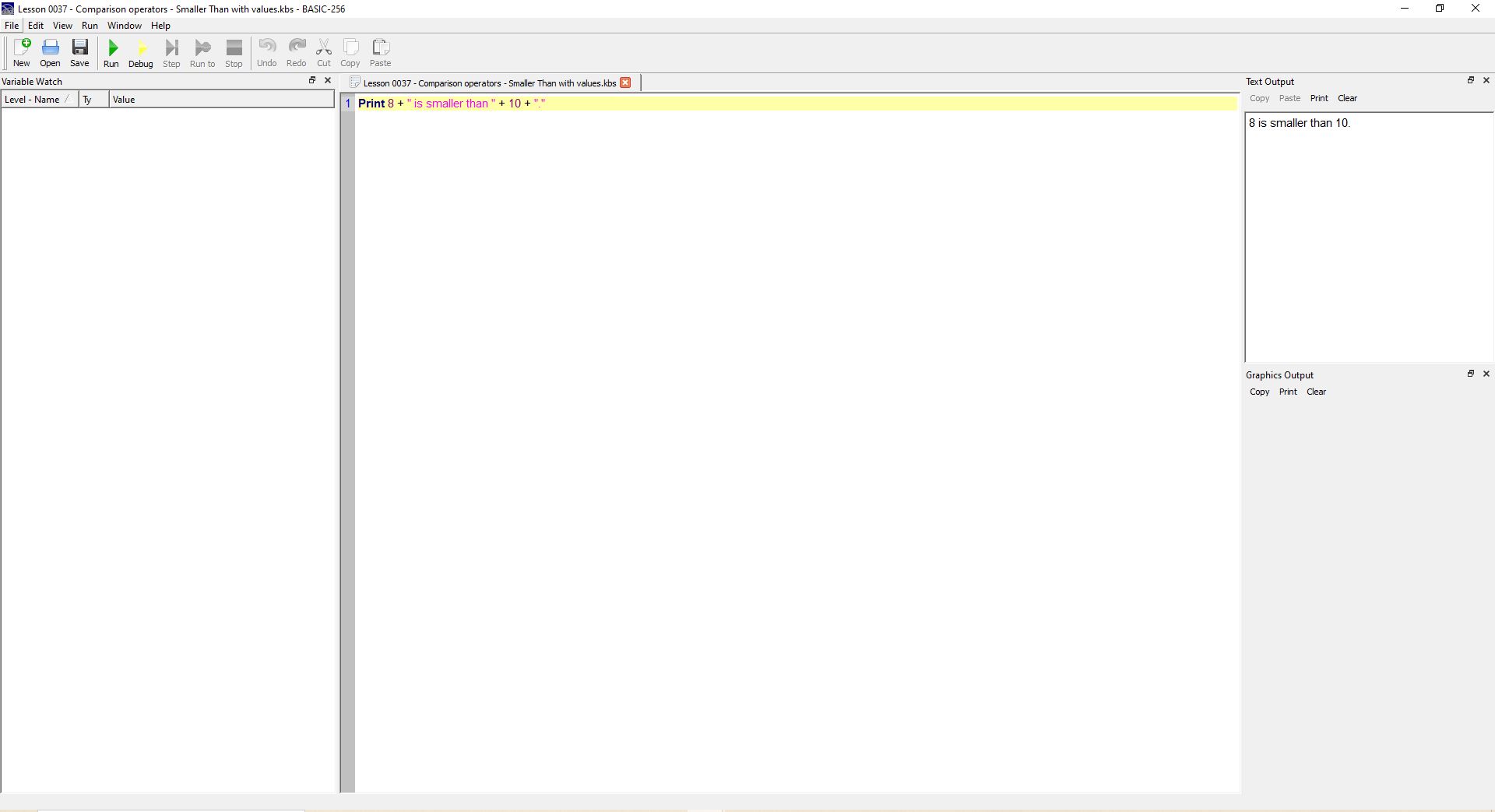Viewport: 1495px width, 812px height.
Task: Float the Variable Watch panel
Action: pos(312,80)
